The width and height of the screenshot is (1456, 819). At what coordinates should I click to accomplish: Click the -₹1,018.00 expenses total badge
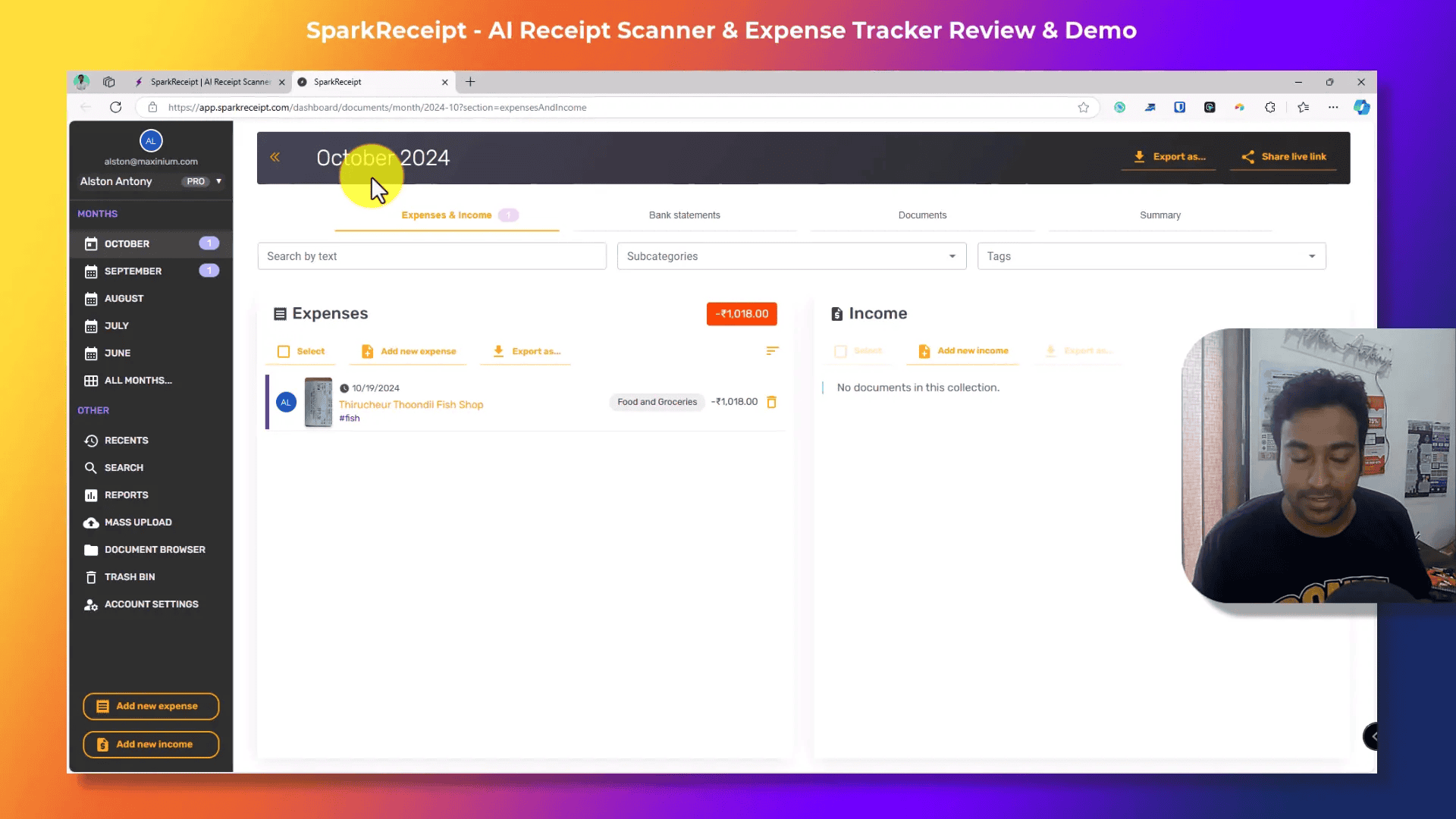[742, 314]
